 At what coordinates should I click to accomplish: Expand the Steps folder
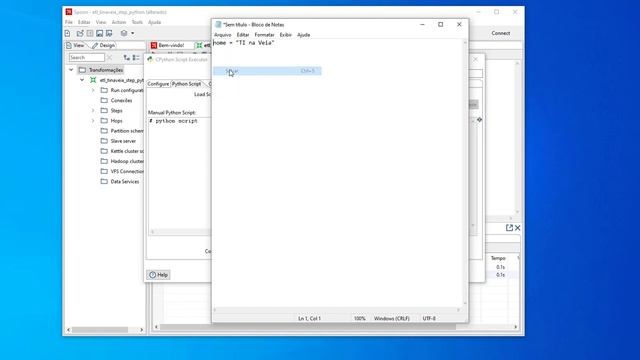coord(93,111)
